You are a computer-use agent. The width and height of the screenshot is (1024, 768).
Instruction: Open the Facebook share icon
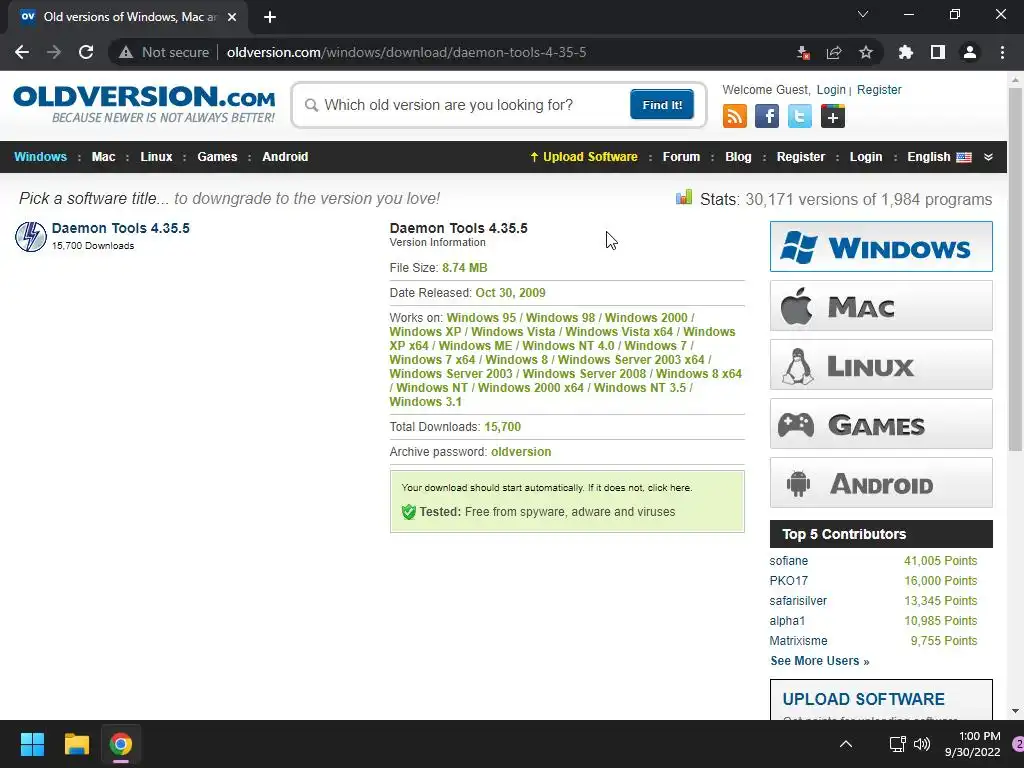767,117
